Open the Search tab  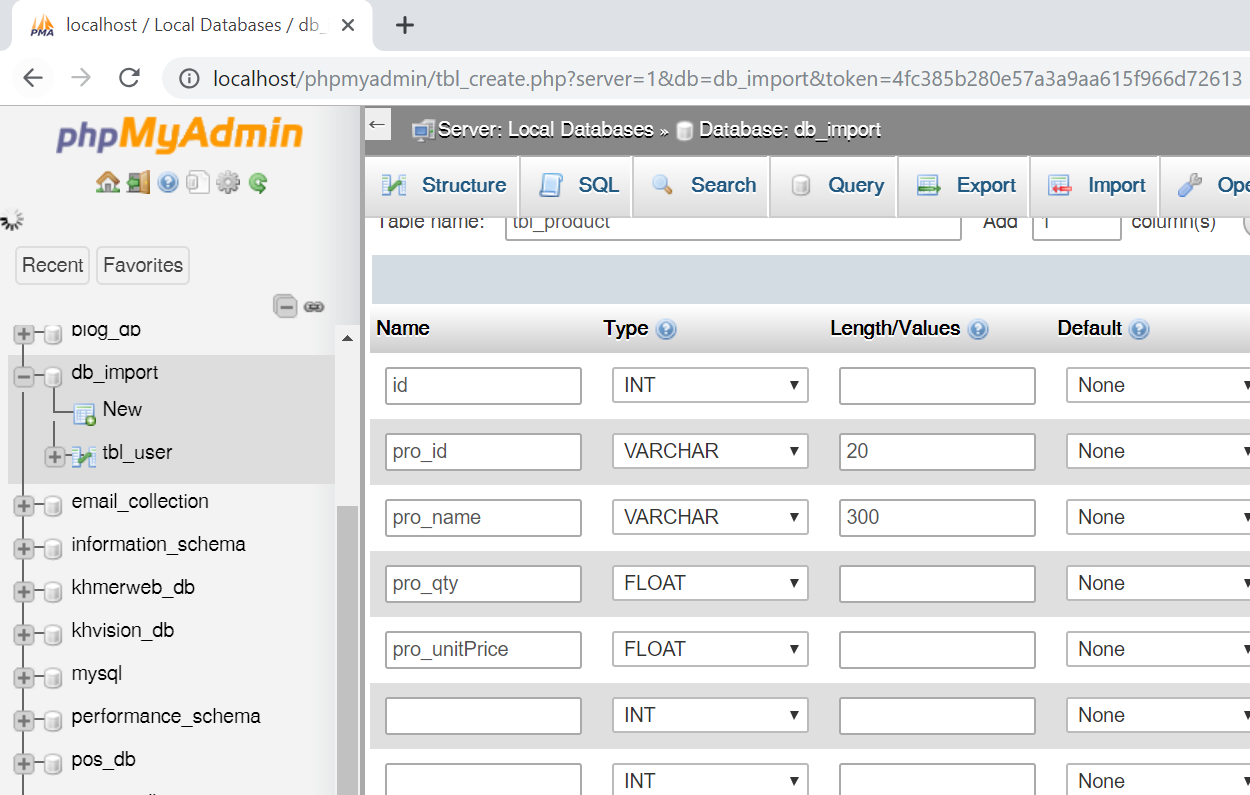click(702, 185)
